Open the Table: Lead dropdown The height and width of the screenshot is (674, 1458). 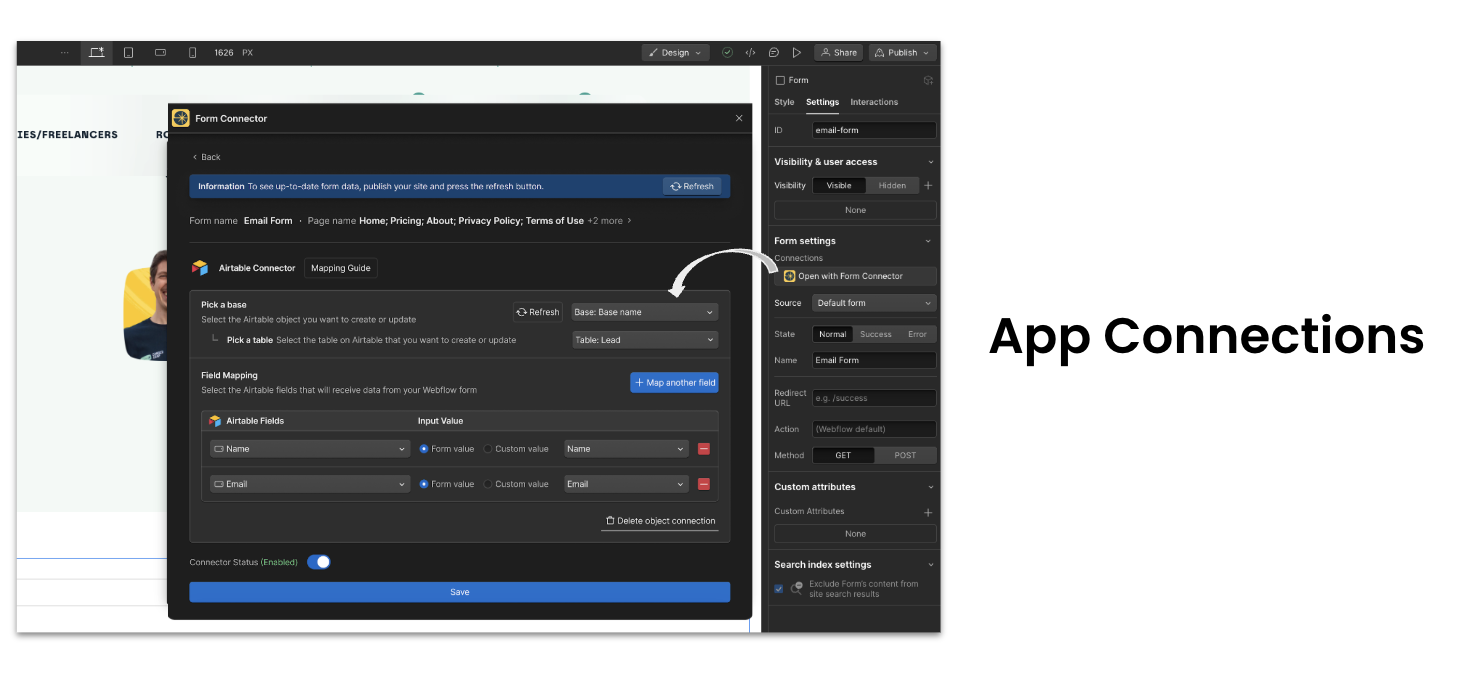[x=645, y=340]
